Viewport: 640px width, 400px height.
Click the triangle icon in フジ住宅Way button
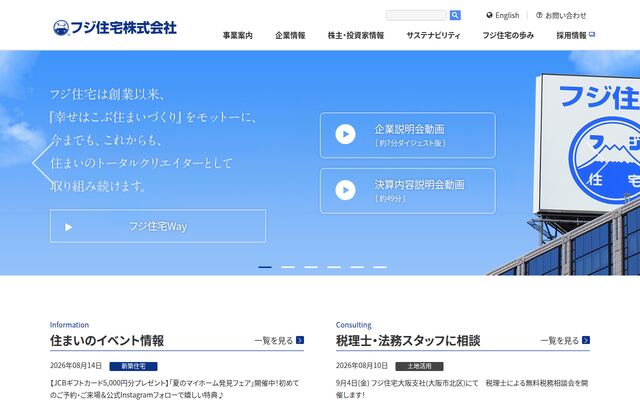pos(69,227)
